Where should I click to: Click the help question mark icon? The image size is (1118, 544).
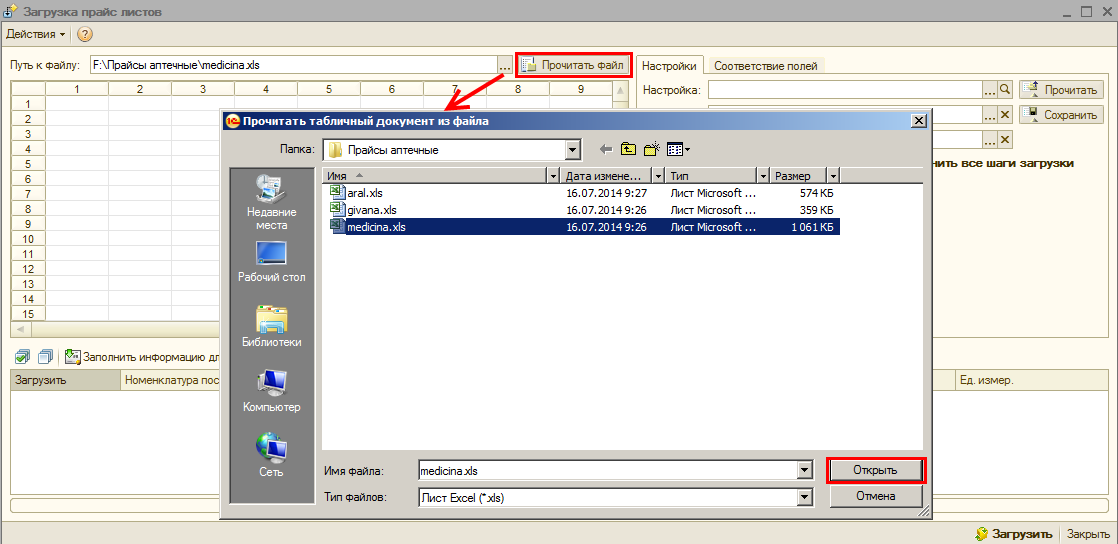(x=85, y=34)
